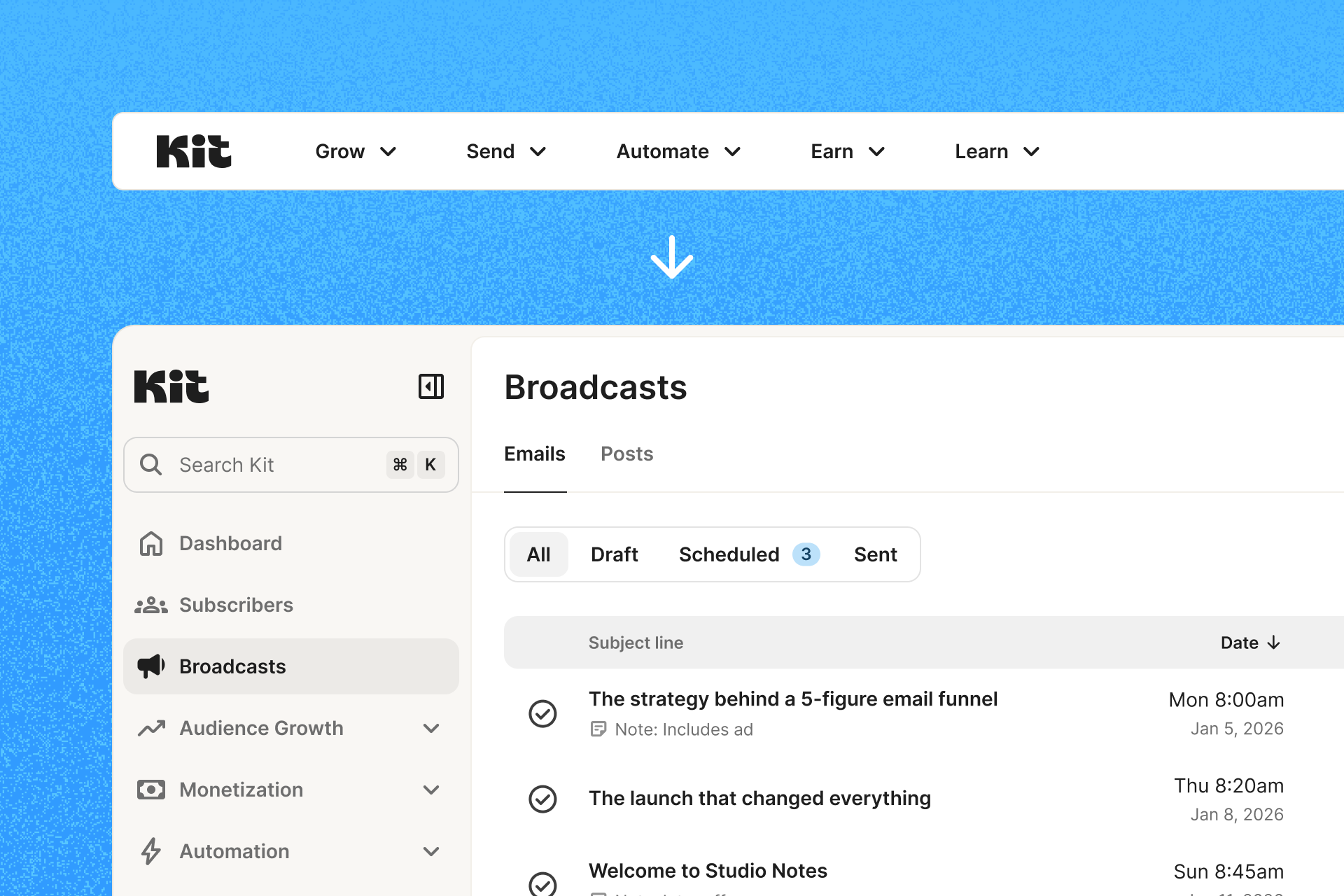The width and height of the screenshot is (1344, 896).
Task: Click the Scheduled count badge 3
Action: coord(806,554)
